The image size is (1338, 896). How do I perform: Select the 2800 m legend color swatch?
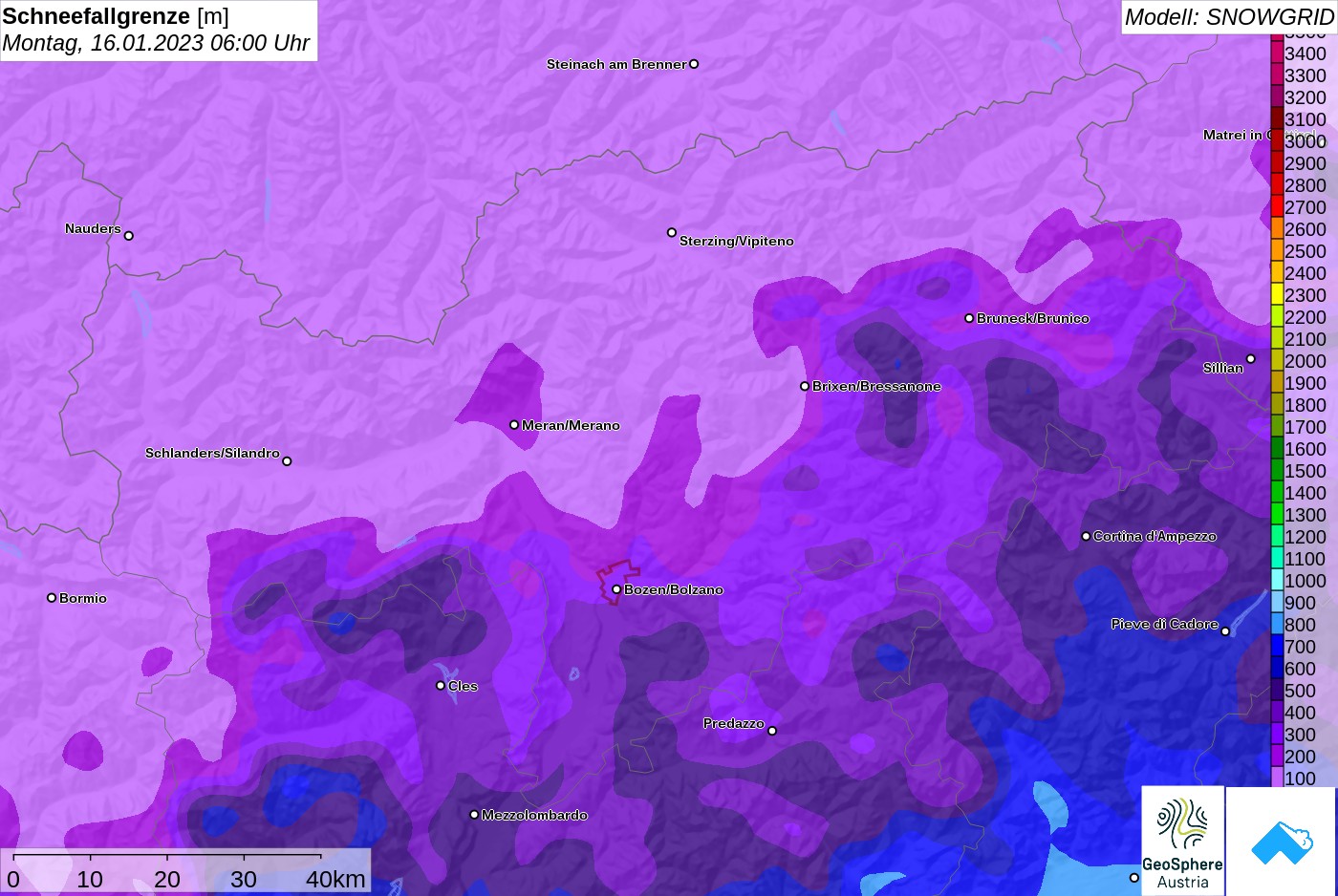point(1277,185)
